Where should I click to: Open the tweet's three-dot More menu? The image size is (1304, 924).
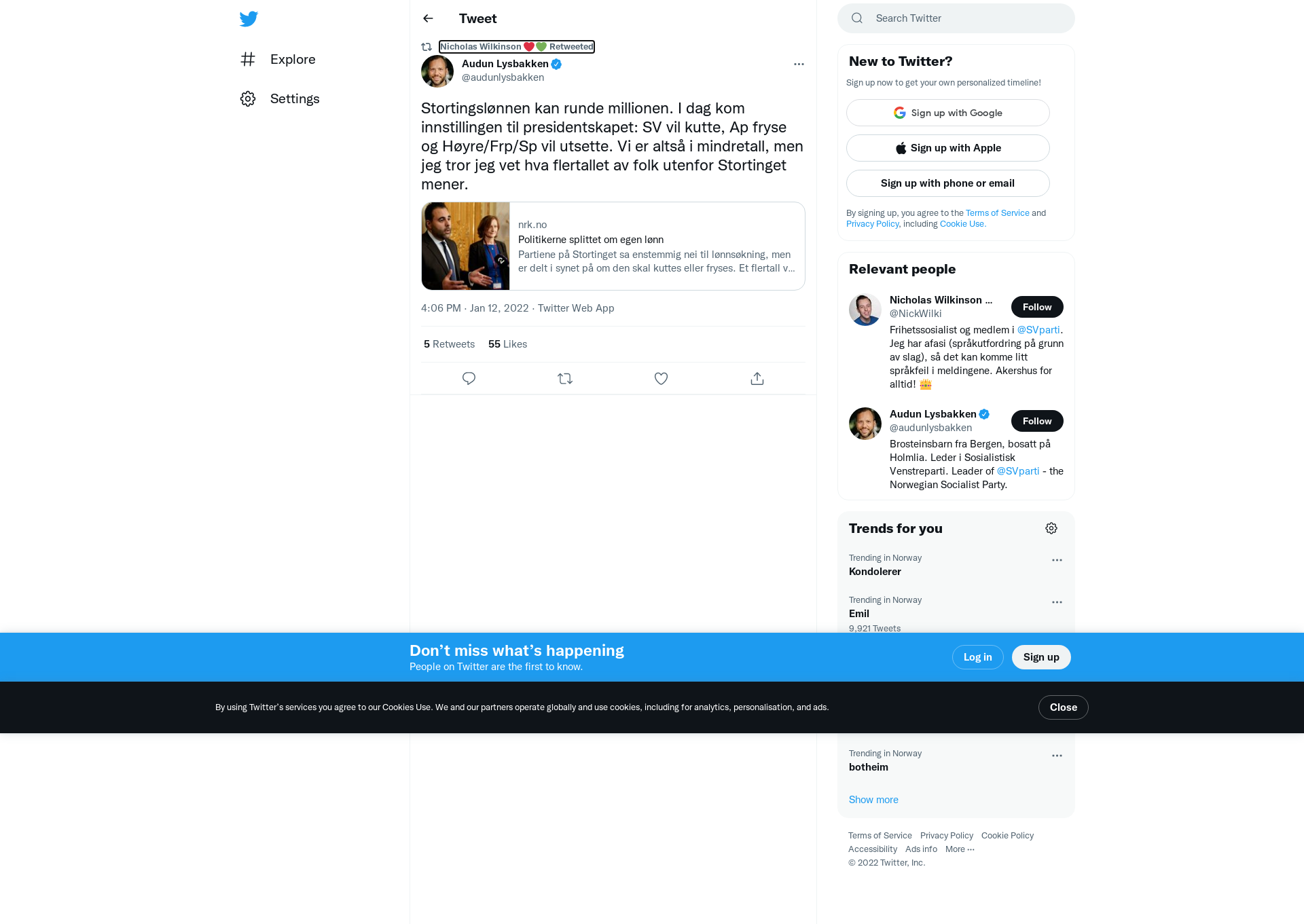[799, 64]
